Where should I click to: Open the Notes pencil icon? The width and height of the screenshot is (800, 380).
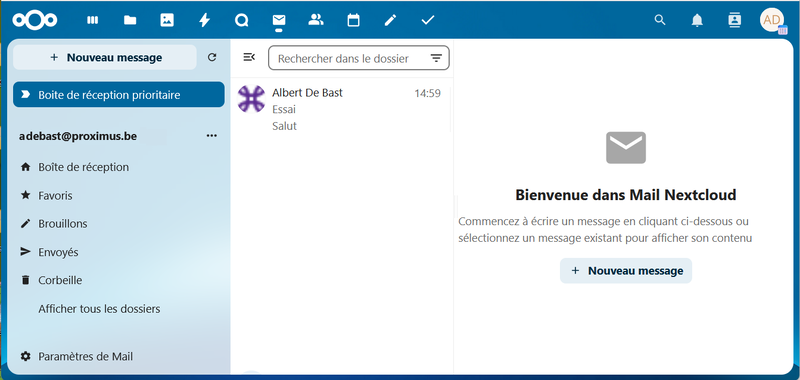click(390, 20)
